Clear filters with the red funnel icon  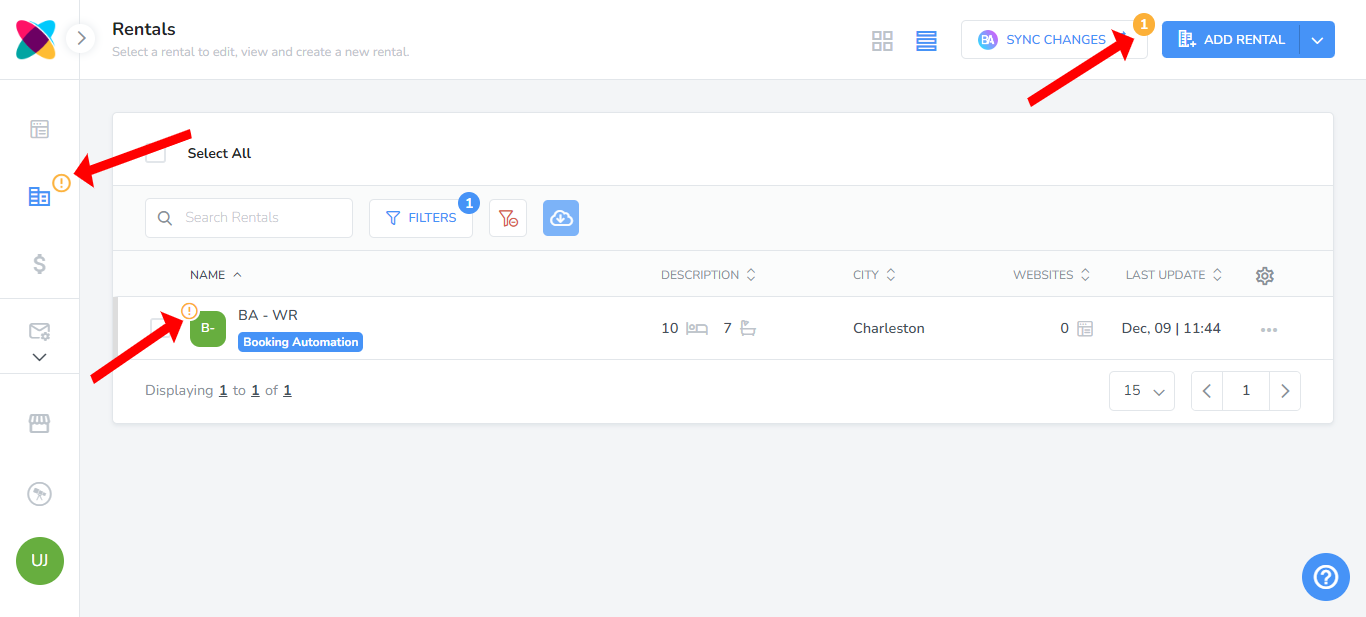point(508,218)
